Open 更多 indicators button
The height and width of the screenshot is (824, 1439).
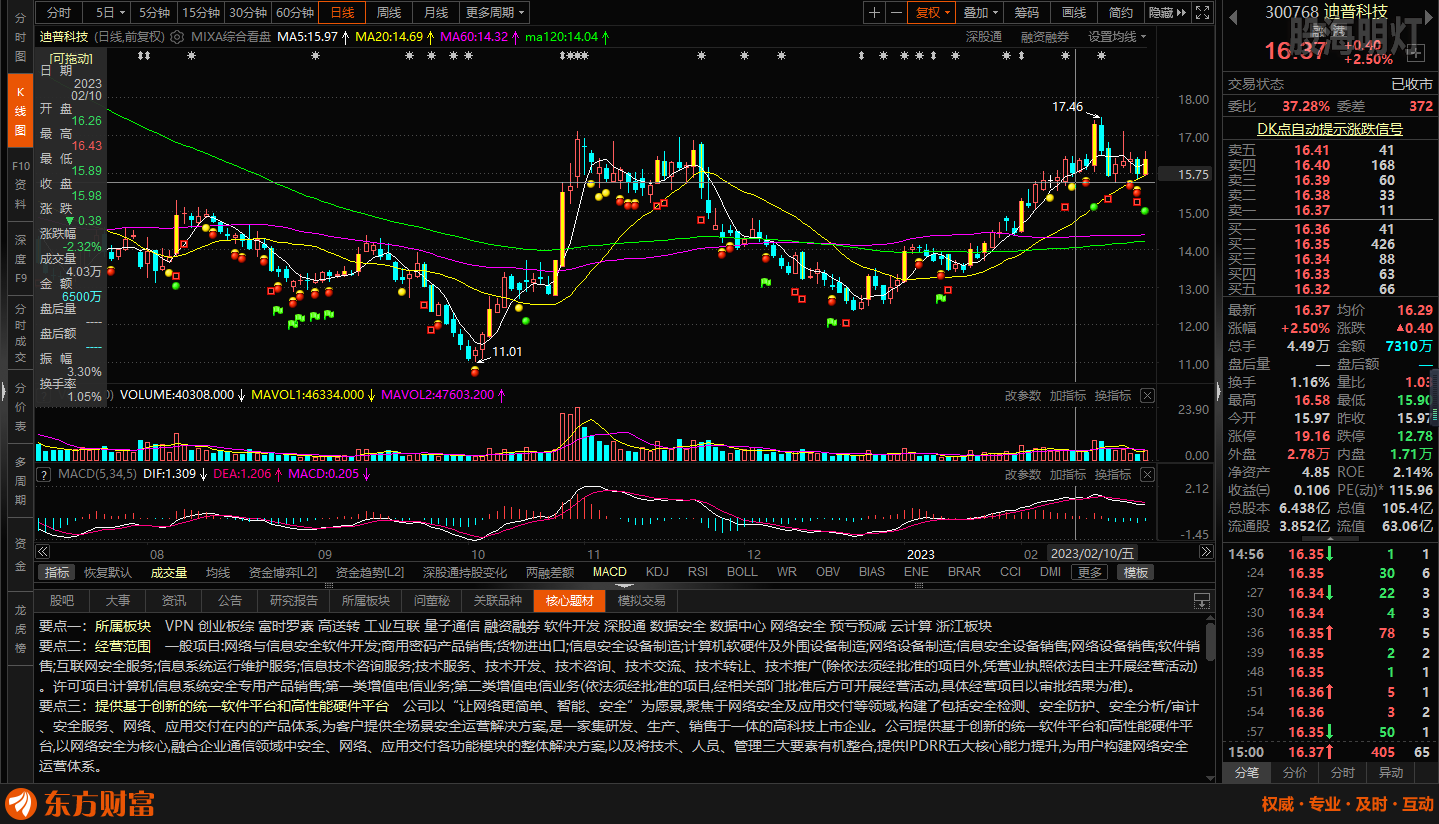coord(1089,573)
